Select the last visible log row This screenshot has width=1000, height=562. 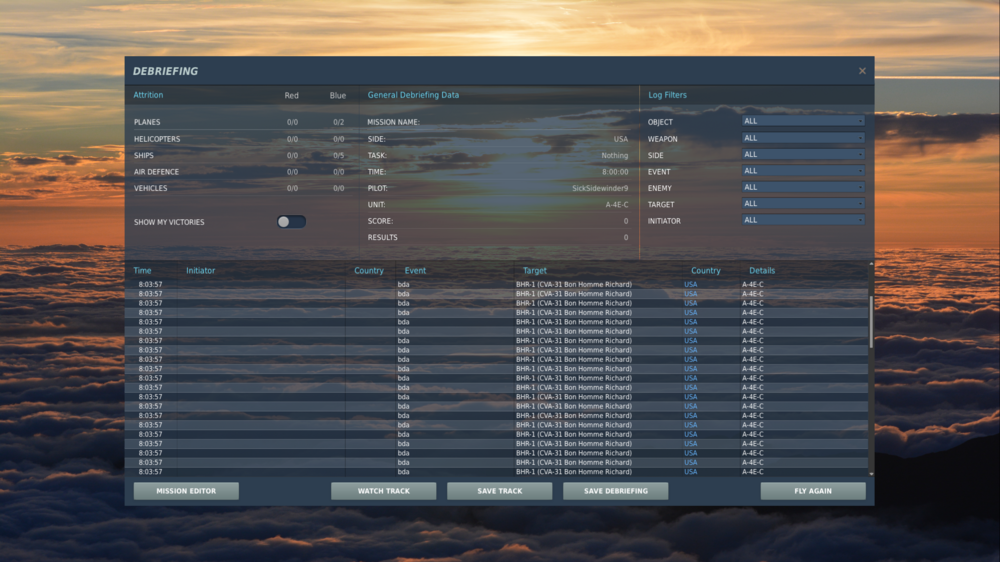tap(497, 472)
